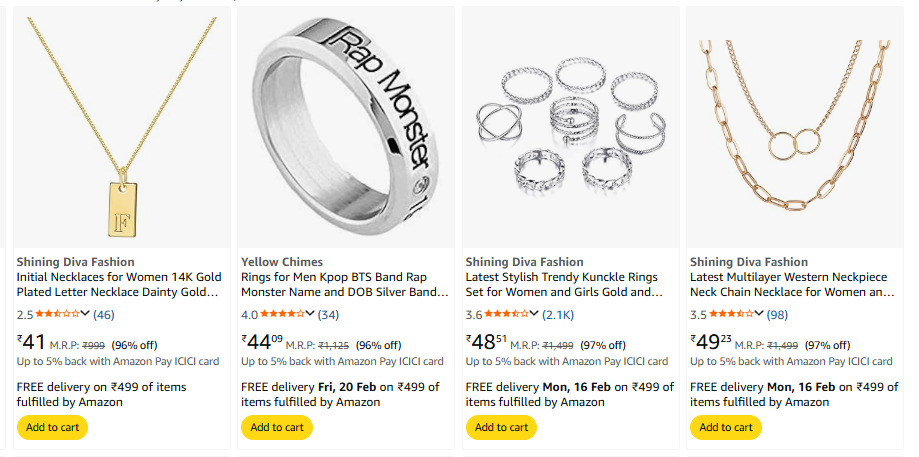Open the silver knuckle rings set image

(570, 128)
